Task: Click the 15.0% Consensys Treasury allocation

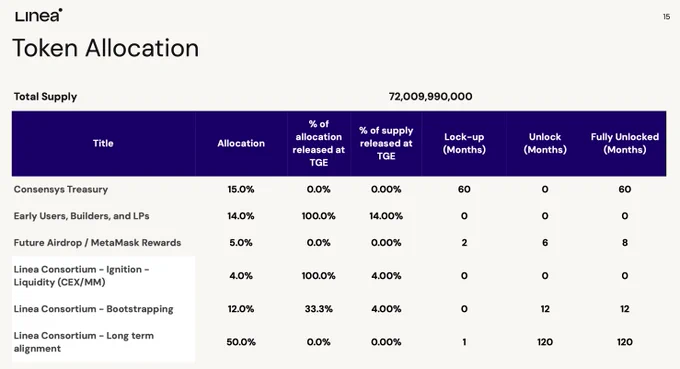Action: pos(241,189)
